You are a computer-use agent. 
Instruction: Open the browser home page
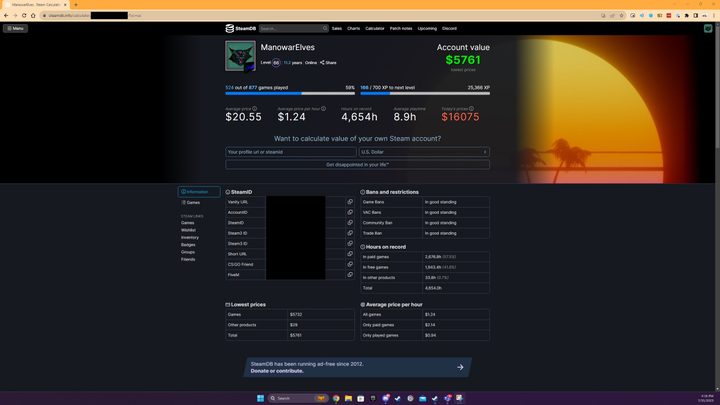33,16
